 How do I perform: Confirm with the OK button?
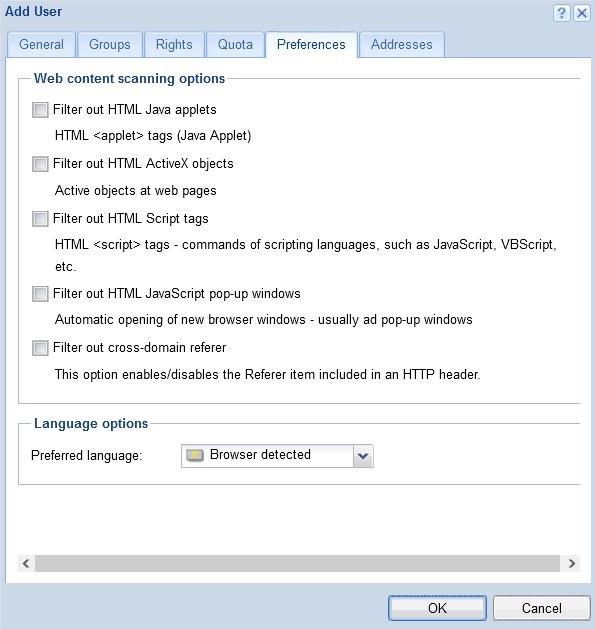(x=437, y=608)
